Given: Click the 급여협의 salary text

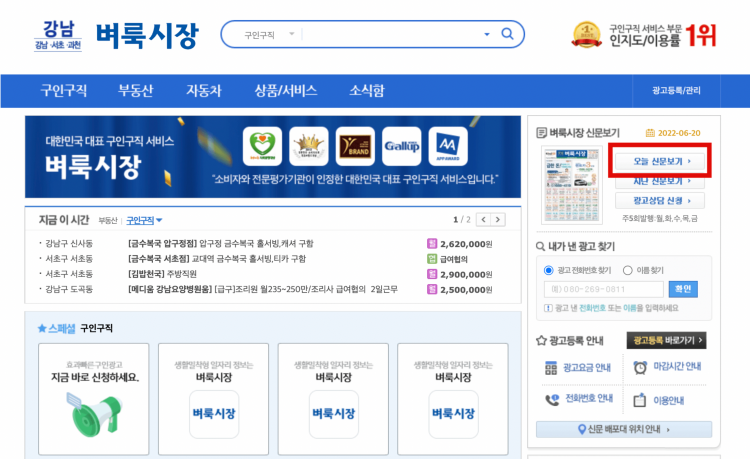Looking at the screenshot, I should (x=454, y=259).
